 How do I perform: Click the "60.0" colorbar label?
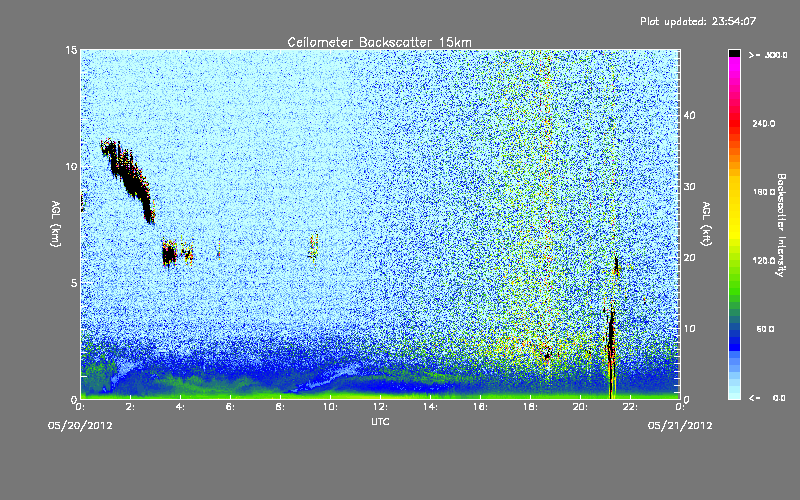pyautogui.click(x=765, y=329)
